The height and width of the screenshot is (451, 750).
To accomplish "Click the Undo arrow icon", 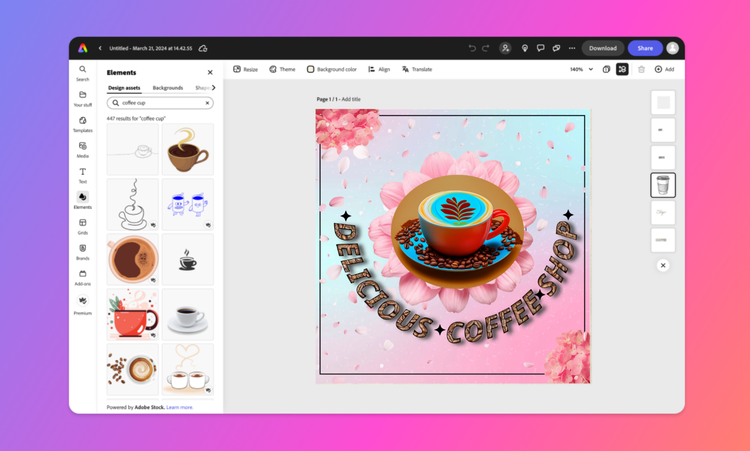I will [472, 48].
